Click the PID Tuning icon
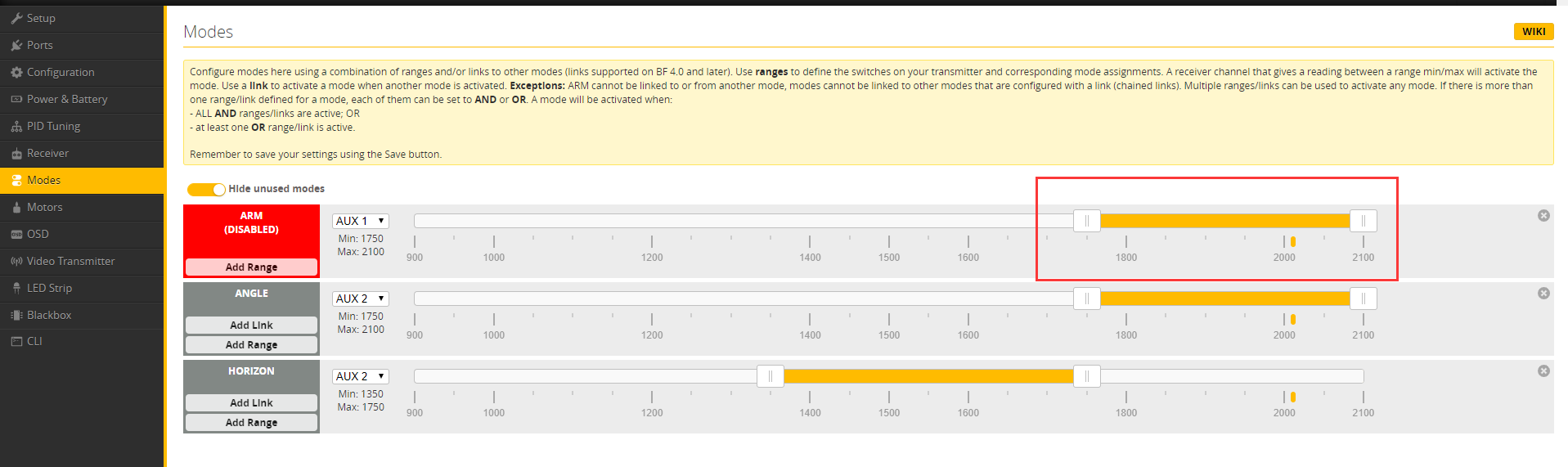This screenshot has height=467, width=1568. tap(16, 126)
